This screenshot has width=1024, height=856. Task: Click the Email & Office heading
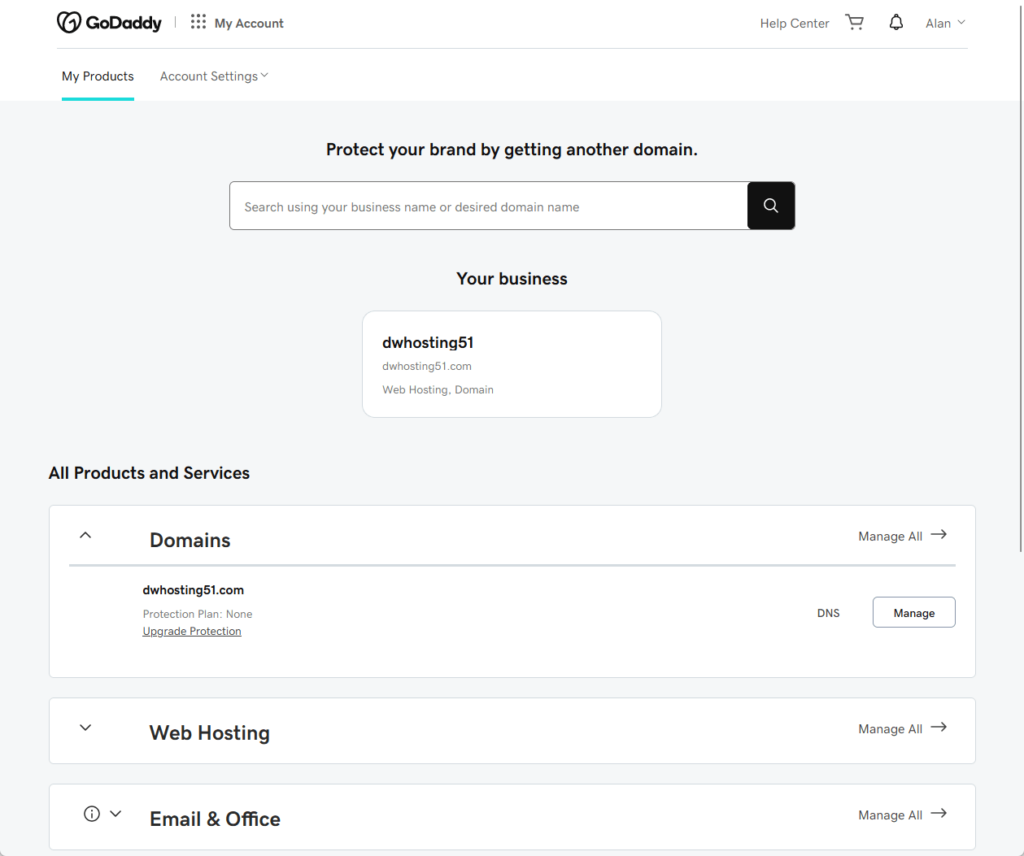coord(215,819)
